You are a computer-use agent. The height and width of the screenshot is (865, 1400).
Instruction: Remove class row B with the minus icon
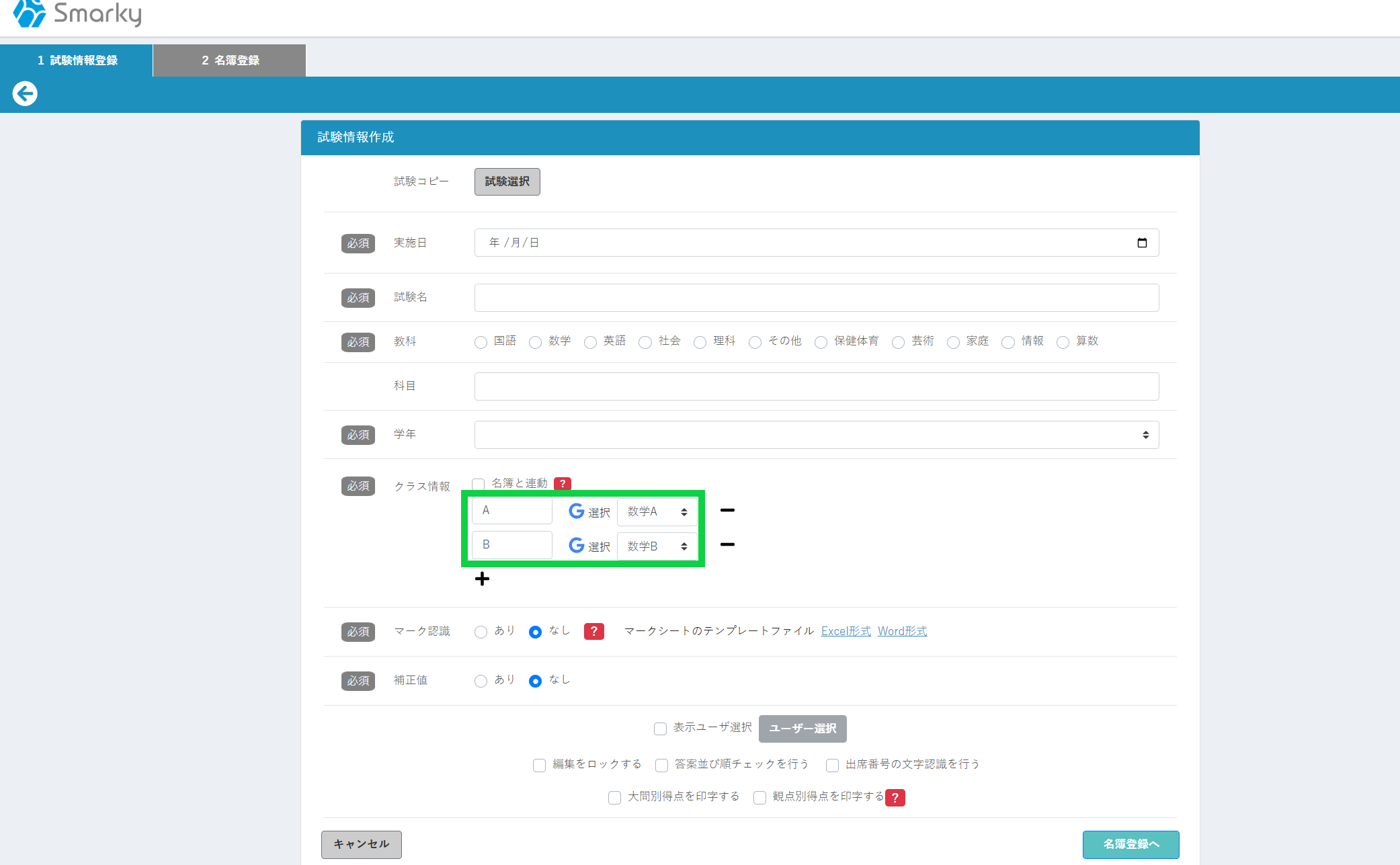pyautogui.click(x=727, y=544)
